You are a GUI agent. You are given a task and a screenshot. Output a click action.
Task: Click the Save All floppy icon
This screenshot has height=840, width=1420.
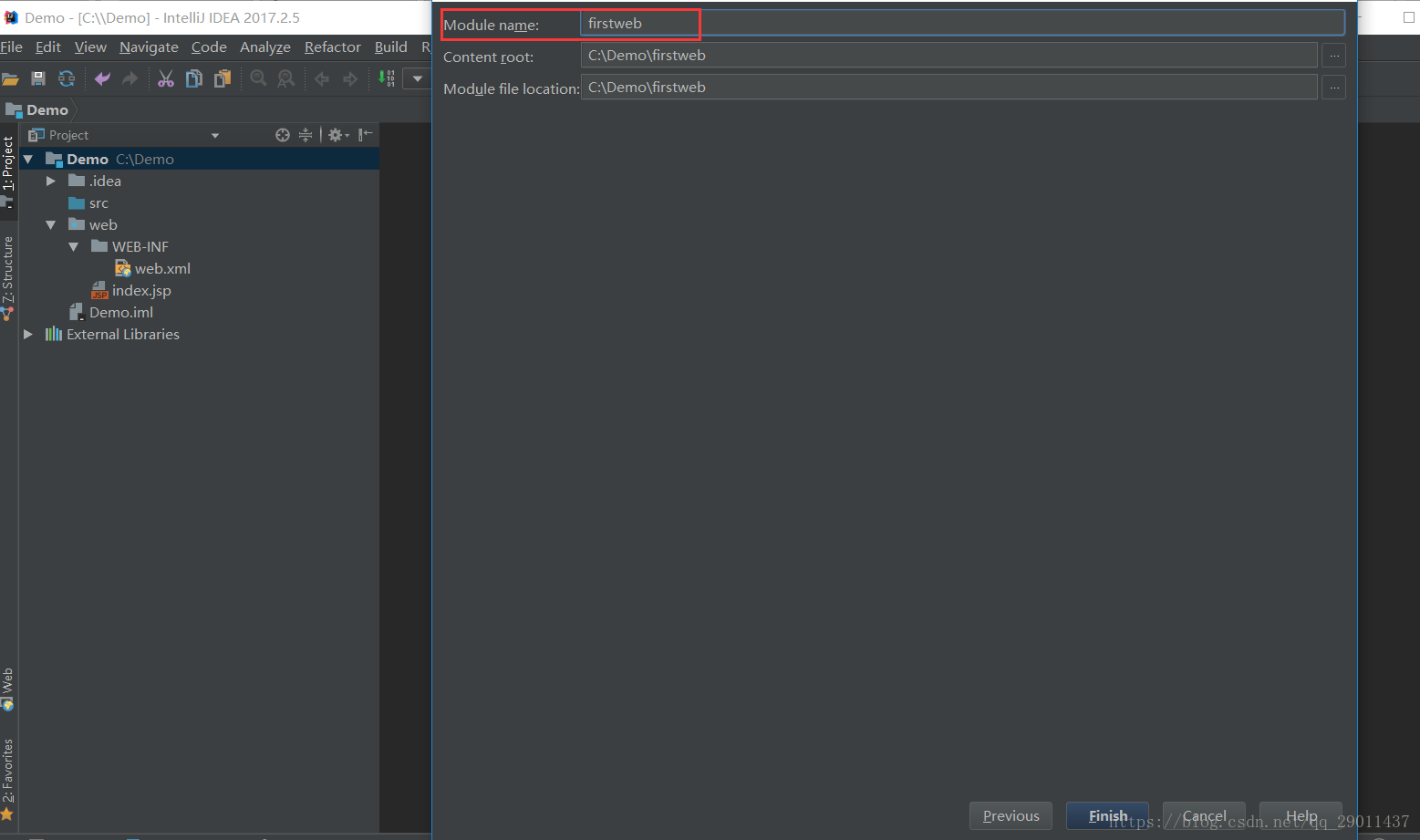click(38, 79)
